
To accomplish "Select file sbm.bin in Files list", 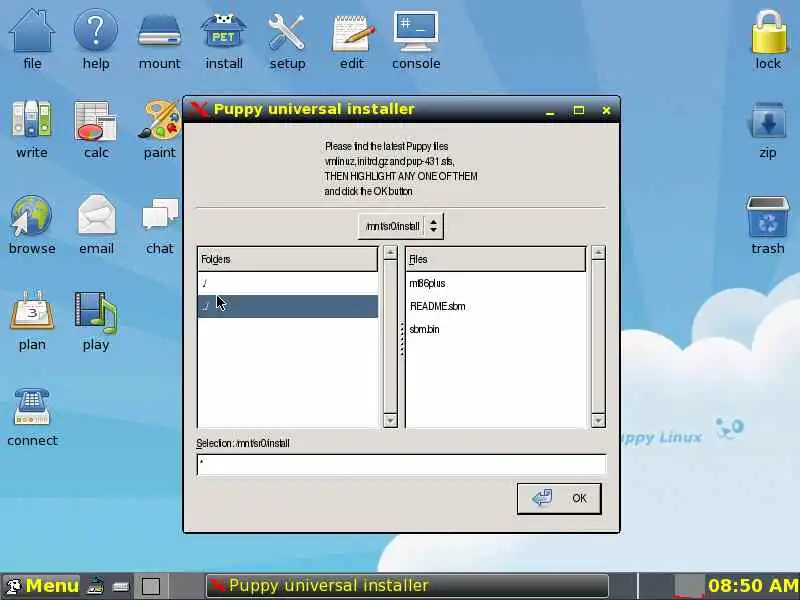I will (424, 329).
